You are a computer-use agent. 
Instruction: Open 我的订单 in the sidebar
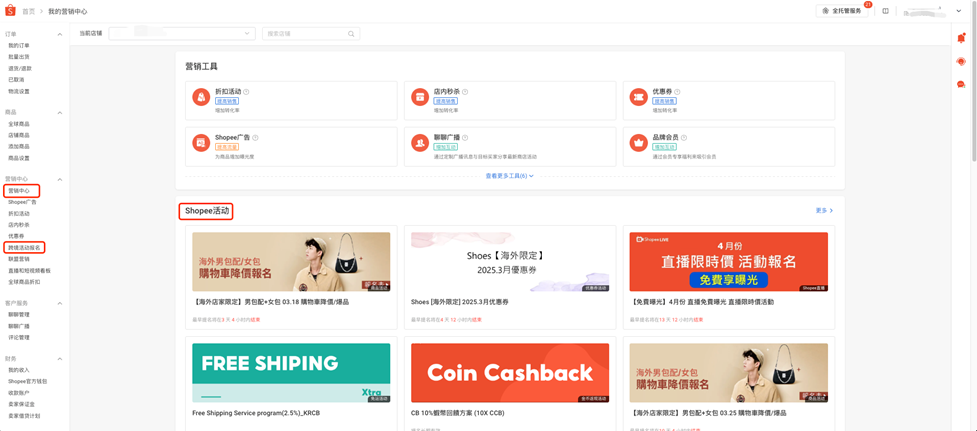19,45
